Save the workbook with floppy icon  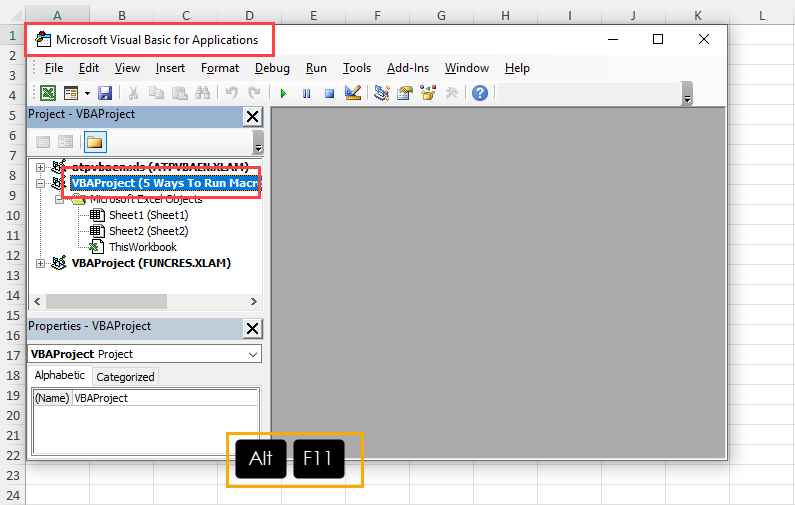pos(105,93)
